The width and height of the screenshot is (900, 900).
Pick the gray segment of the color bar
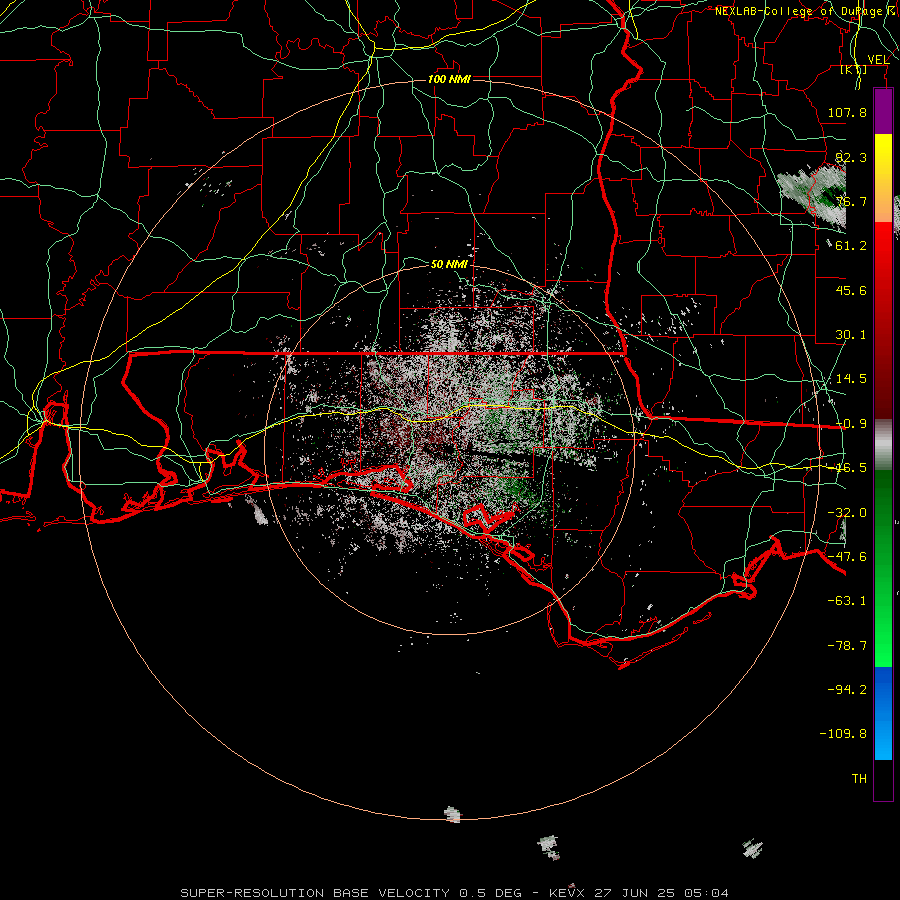click(883, 445)
